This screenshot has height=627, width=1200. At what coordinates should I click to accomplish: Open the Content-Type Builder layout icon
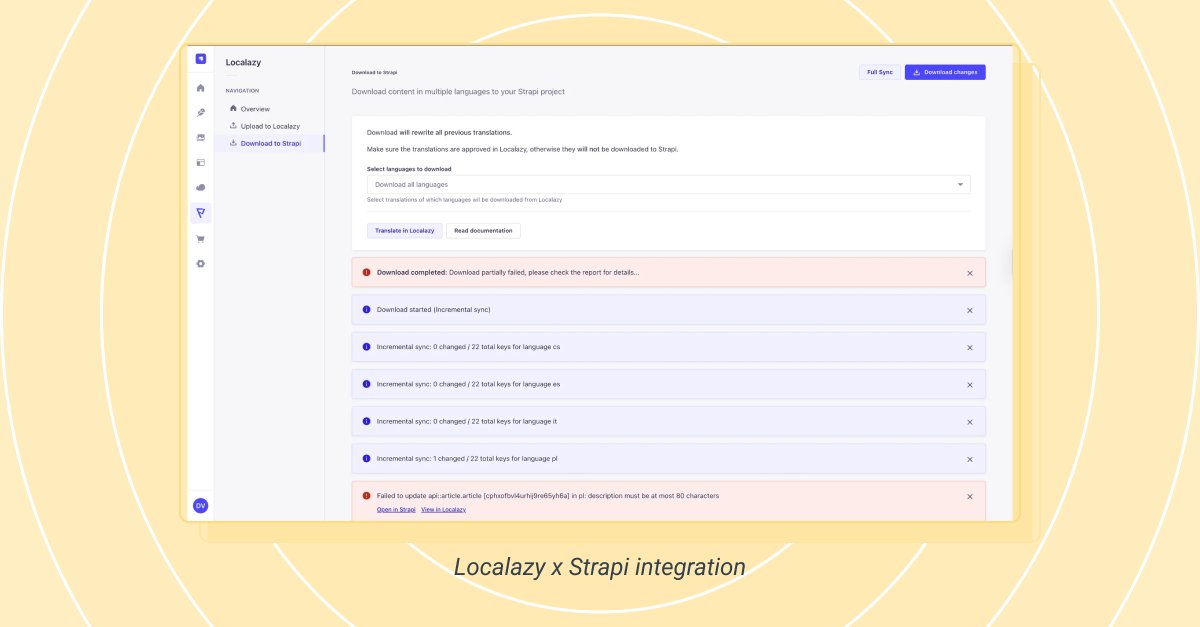201,162
